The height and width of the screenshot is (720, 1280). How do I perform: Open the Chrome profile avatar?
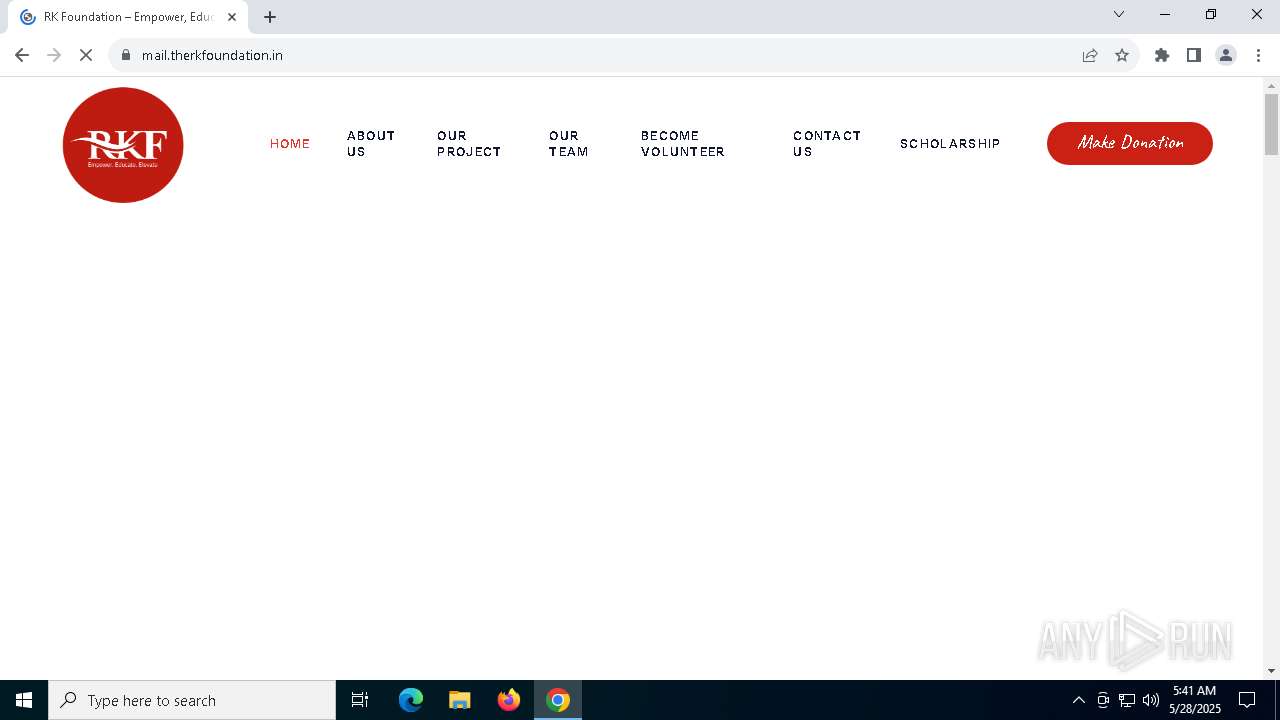click(x=1226, y=55)
